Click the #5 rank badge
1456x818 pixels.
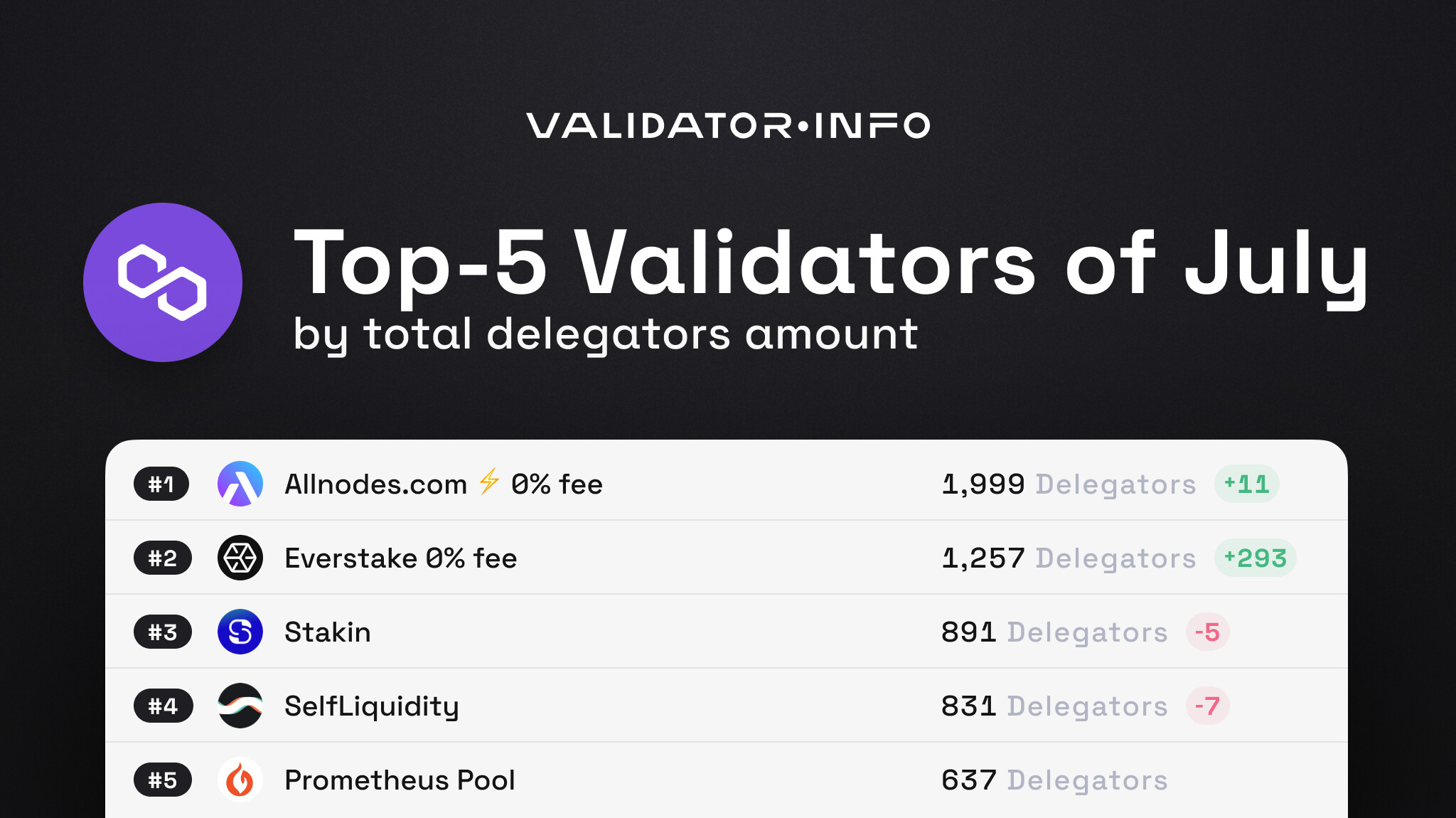163,780
